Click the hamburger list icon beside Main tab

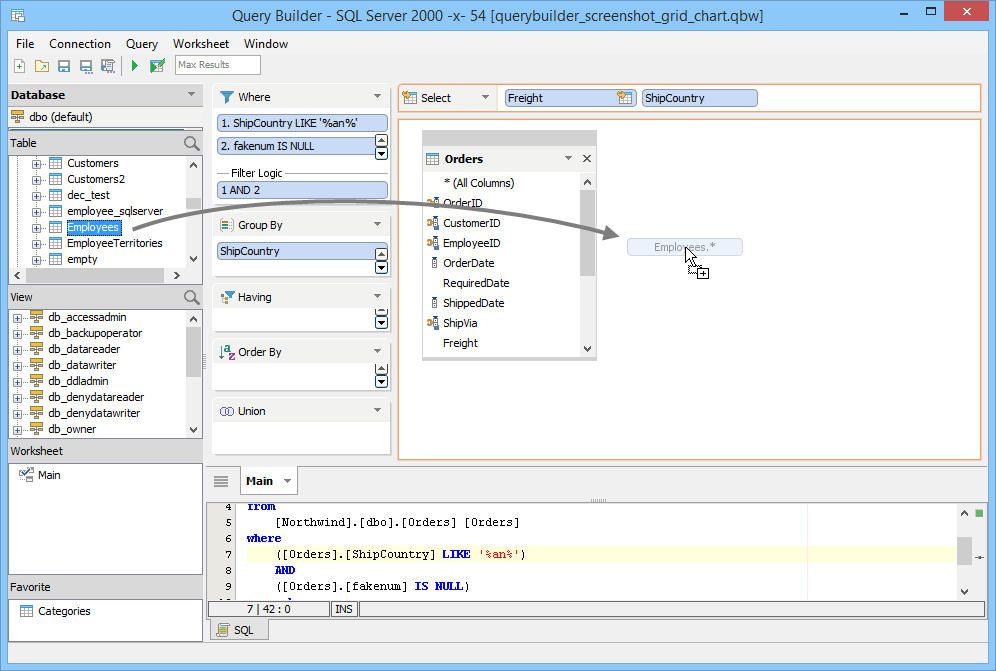point(221,482)
